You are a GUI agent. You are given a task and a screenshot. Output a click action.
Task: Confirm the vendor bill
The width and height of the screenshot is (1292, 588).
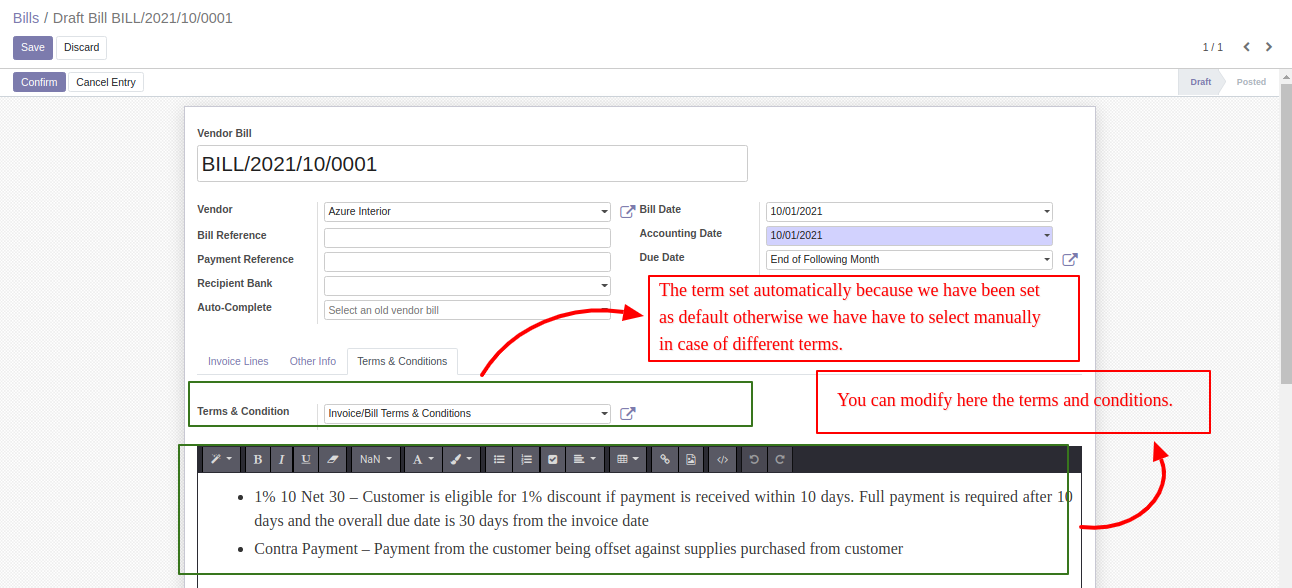point(39,82)
